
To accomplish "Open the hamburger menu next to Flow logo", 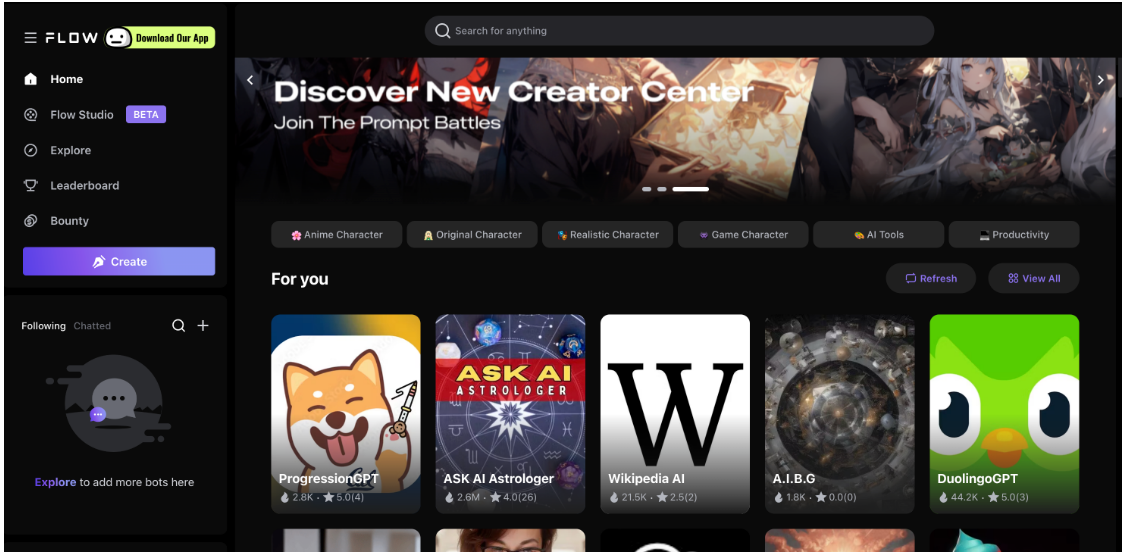I will pos(30,38).
